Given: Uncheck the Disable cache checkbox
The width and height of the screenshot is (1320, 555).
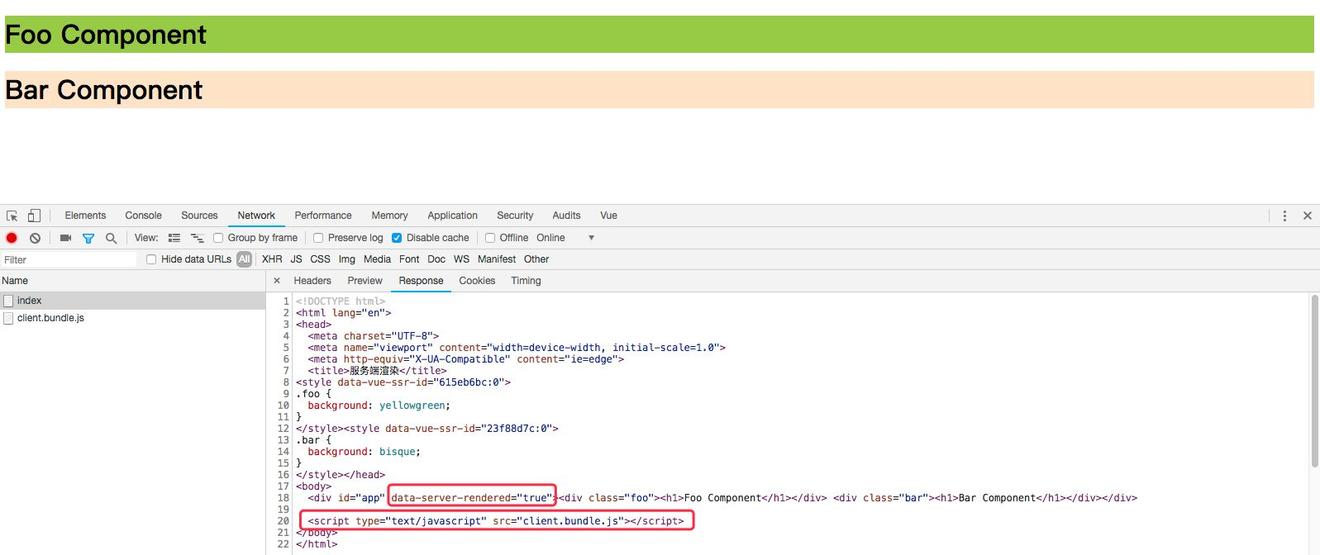Looking at the screenshot, I should click(x=397, y=238).
